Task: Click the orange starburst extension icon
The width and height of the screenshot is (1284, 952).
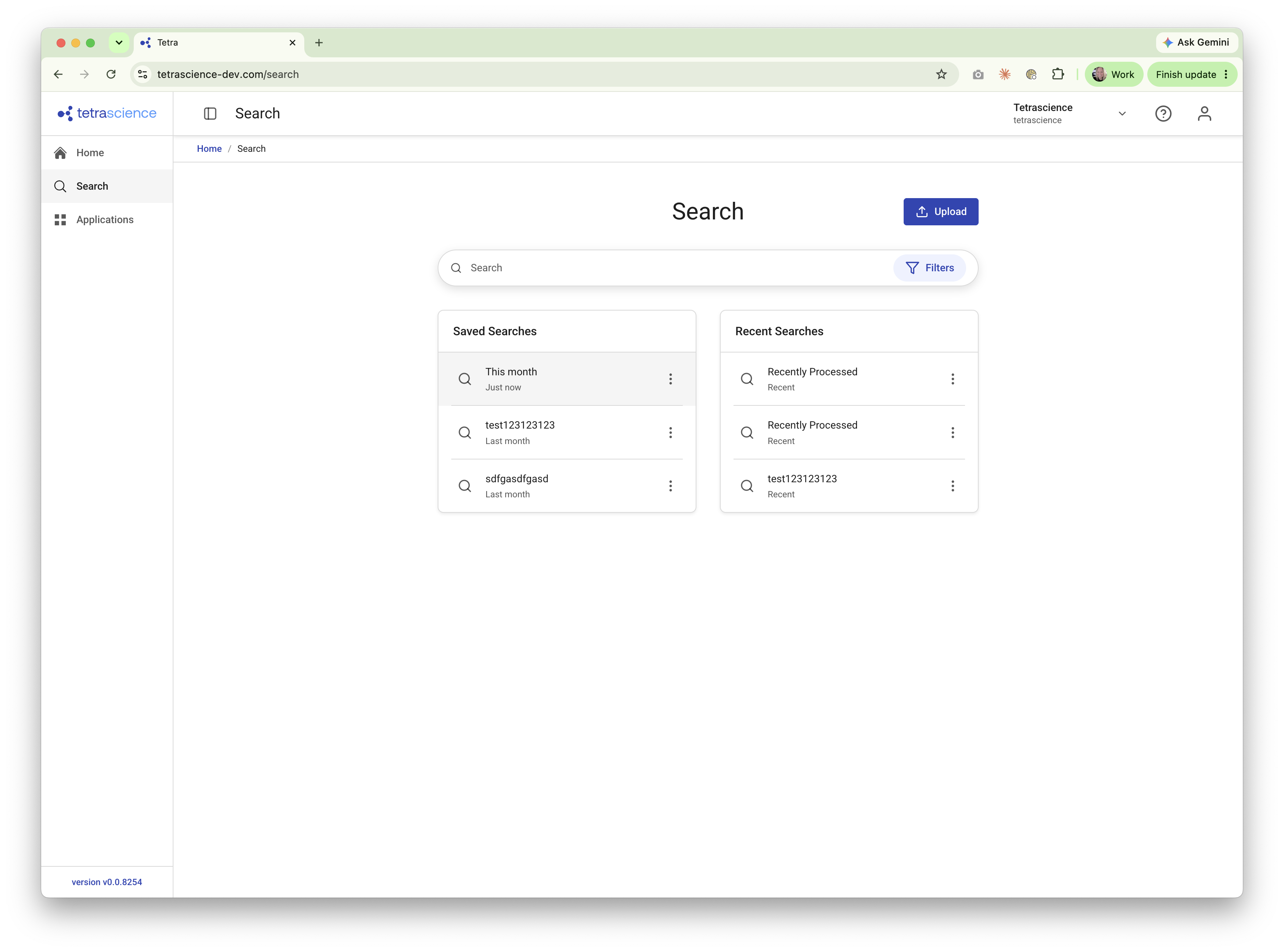Action: 1004,74
